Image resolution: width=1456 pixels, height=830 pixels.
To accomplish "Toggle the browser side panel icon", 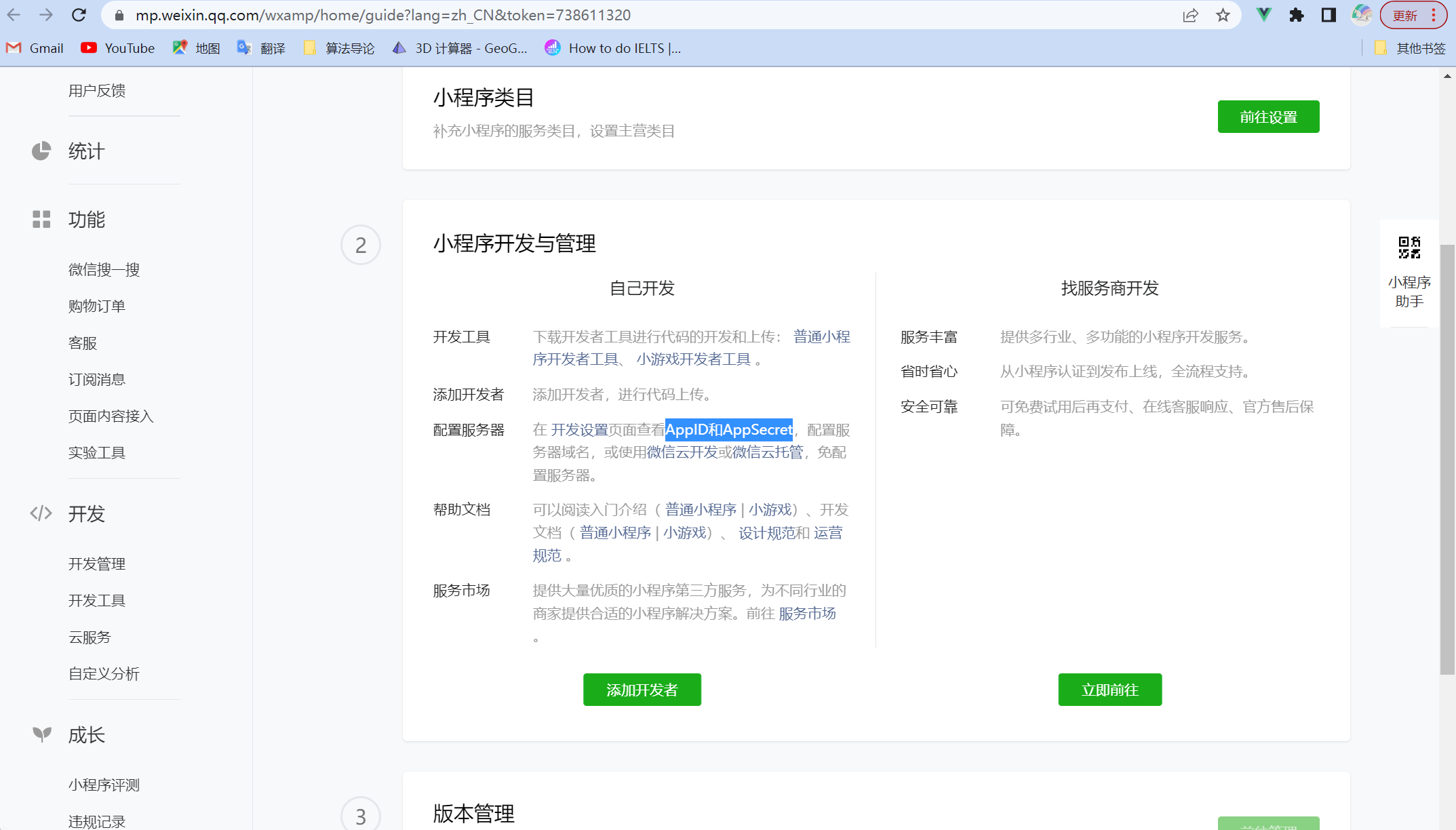I will (1329, 15).
